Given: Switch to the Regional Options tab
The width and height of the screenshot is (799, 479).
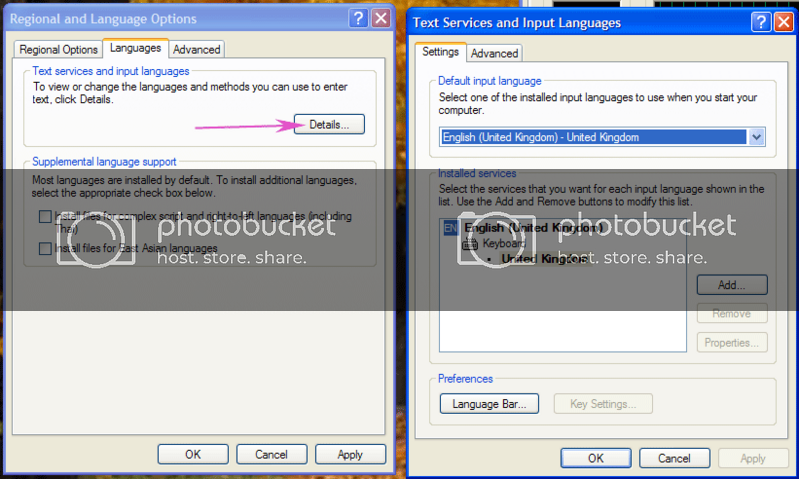Looking at the screenshot, I should [58, 49].
